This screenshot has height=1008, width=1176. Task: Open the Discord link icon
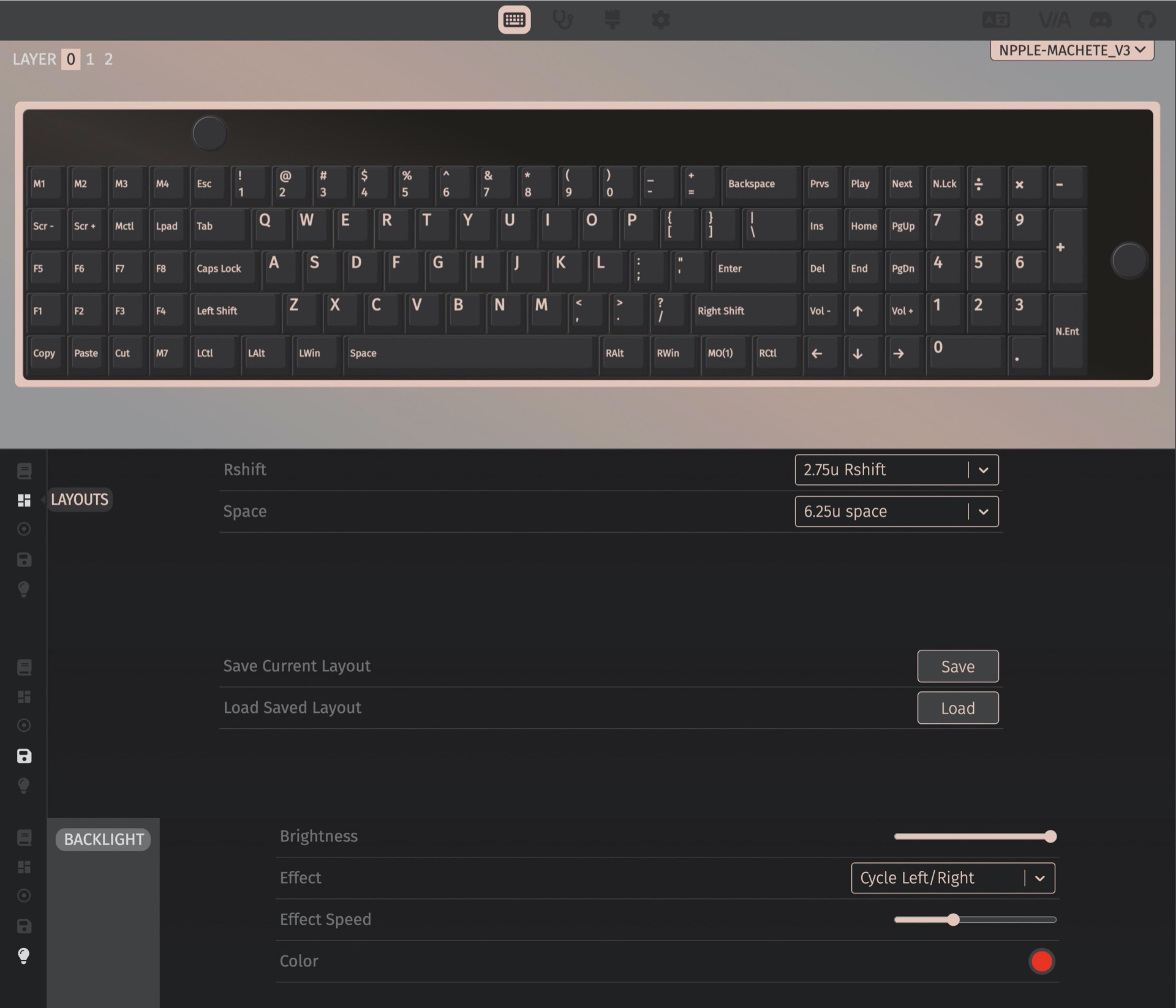point(1100,20)
